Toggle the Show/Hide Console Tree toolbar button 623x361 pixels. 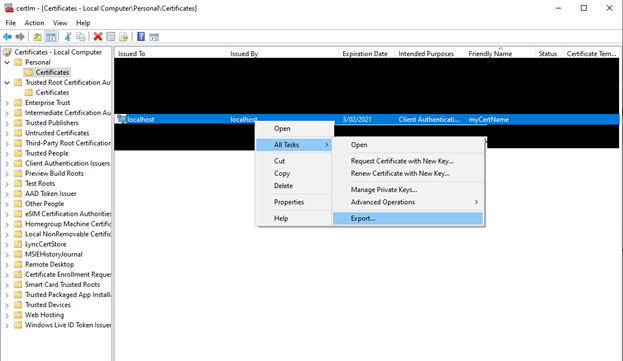click(x=51, y=37)
